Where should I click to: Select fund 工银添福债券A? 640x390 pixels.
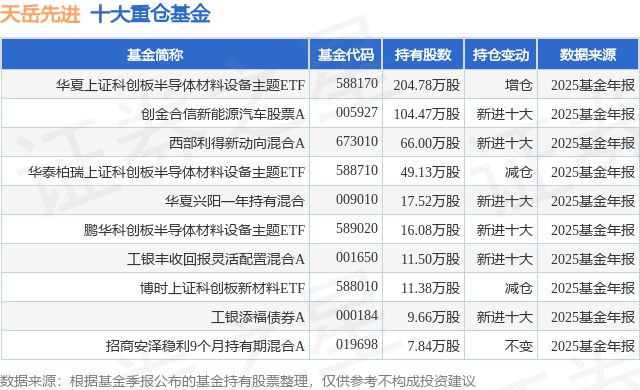(x=258, y=317)
